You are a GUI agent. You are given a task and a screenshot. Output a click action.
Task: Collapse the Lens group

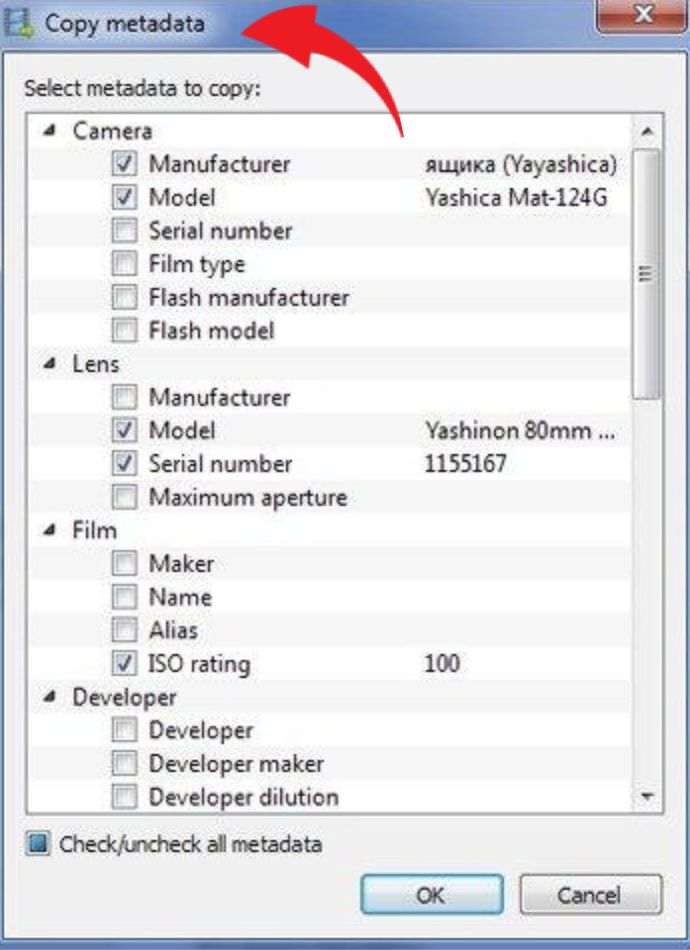click(50, 364)
